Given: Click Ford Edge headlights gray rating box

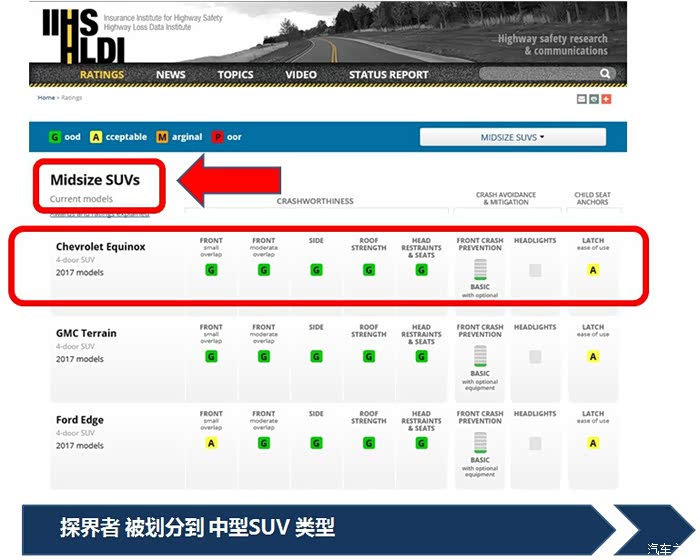Looking at the screenshot, I should coord(535,443).
